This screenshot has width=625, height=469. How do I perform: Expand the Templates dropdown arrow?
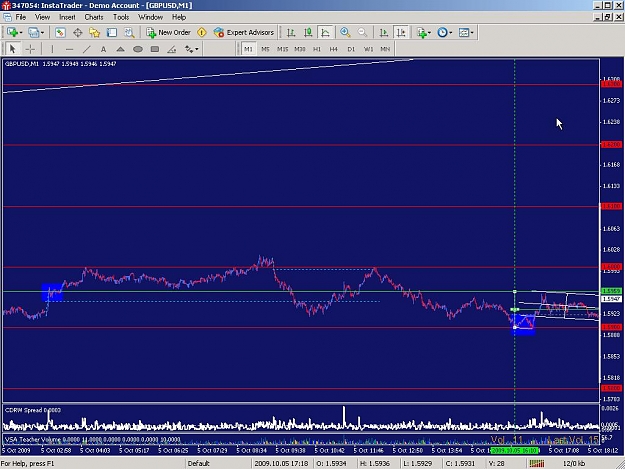coord(472,33)
